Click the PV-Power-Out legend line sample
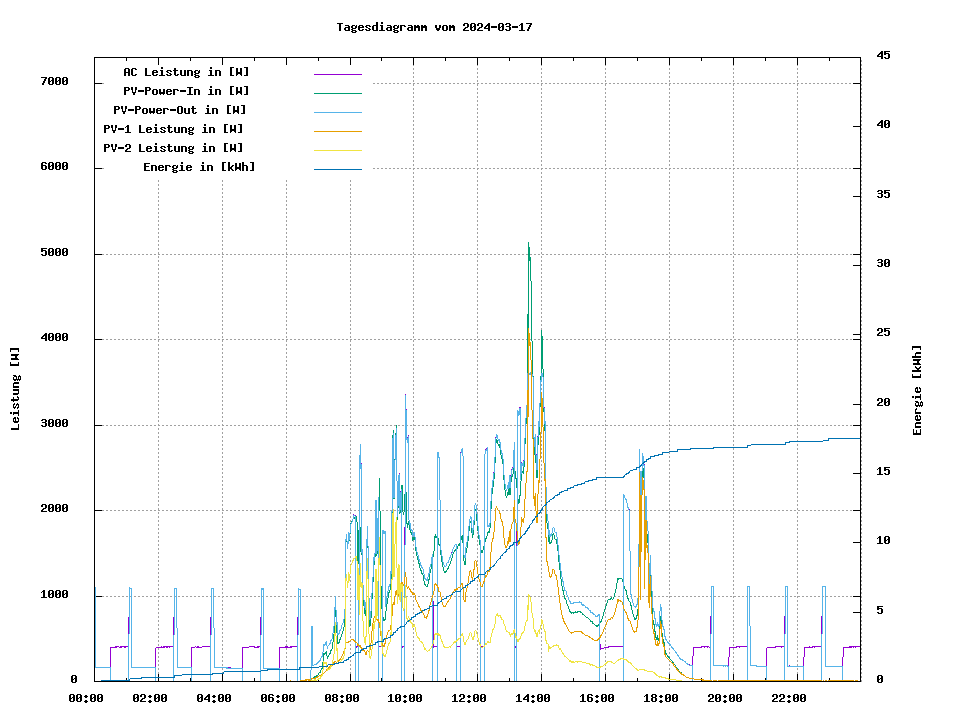 click(x=337, y=112)
